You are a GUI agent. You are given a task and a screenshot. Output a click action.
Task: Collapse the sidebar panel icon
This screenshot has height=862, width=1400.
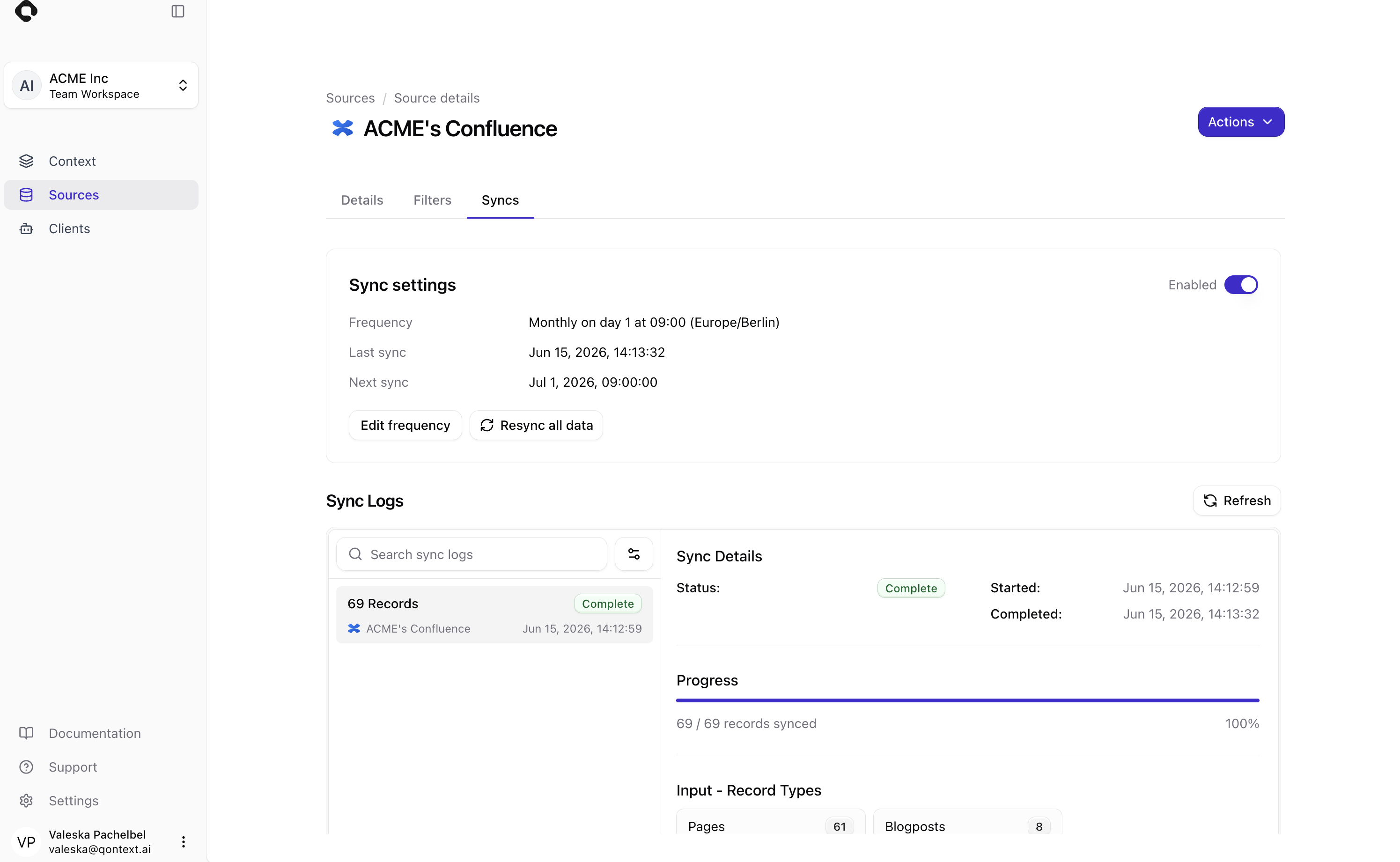178,11
